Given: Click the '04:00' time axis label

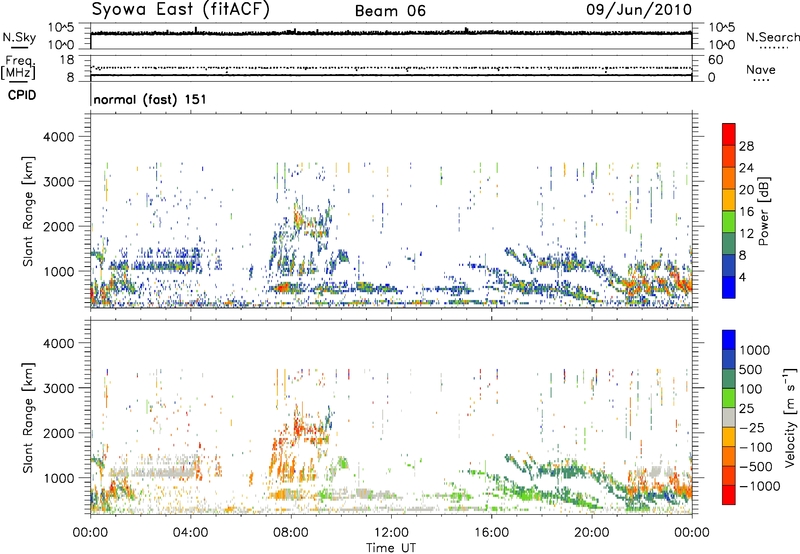Looking at the screenshot, I should [191, 533].
